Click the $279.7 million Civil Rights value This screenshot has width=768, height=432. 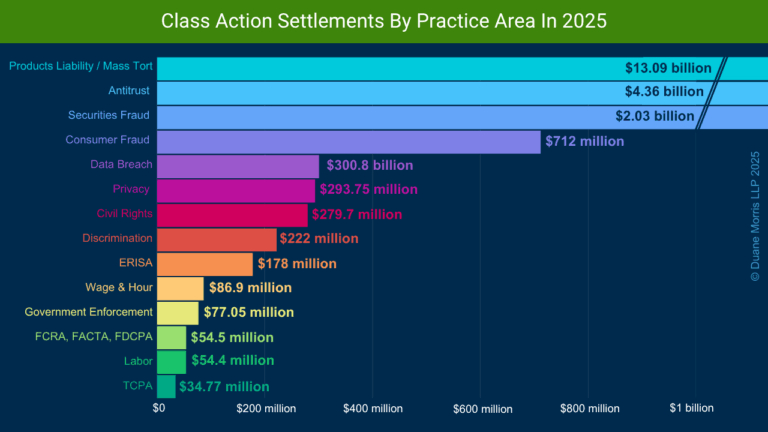(x=356, y=214)
